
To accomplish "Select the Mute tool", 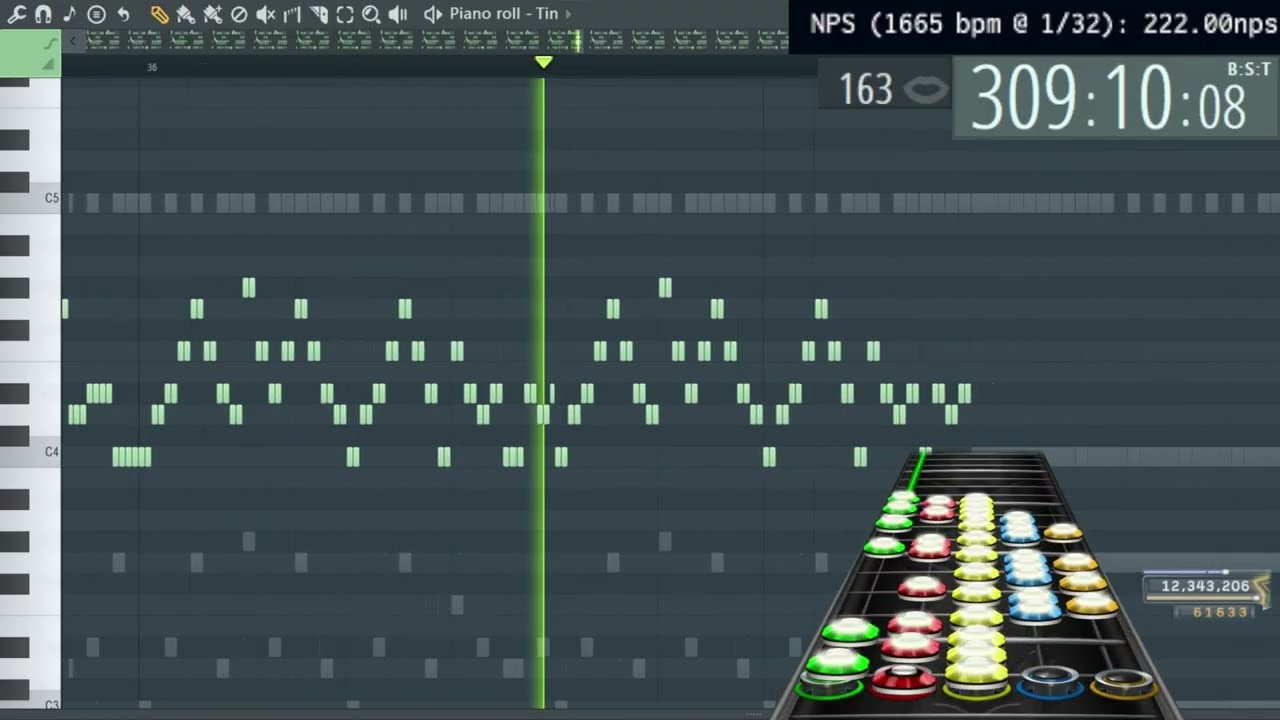I will 265,14.
